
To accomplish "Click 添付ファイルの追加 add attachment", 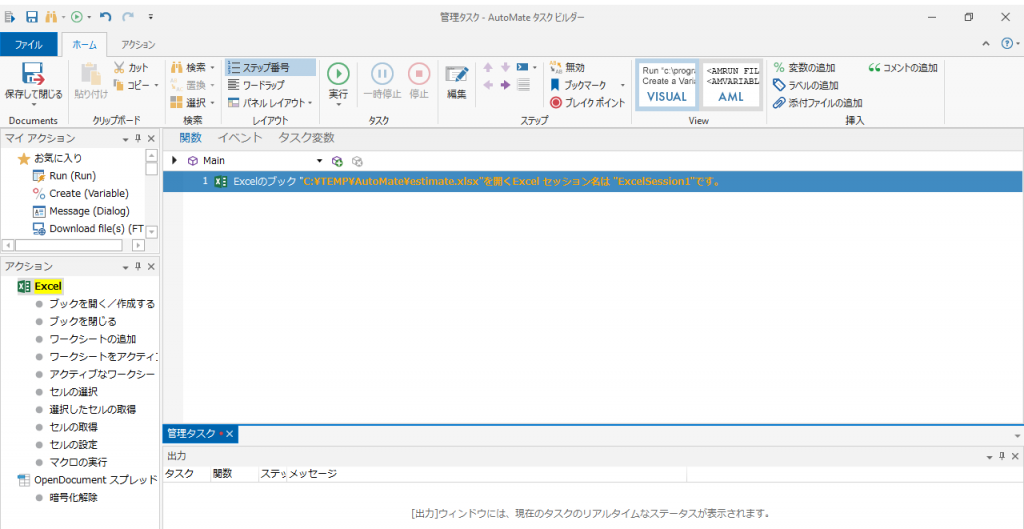I will [x=818, y=103].
